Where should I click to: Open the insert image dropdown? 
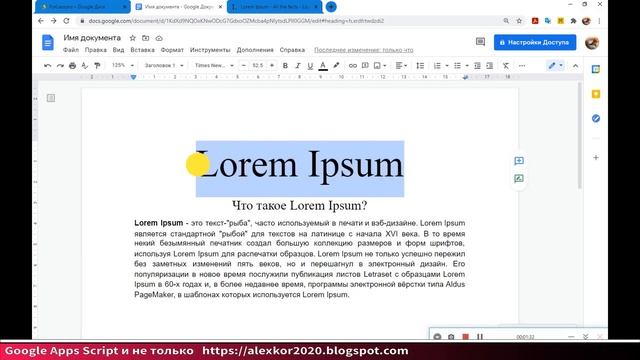coord(380,66)
